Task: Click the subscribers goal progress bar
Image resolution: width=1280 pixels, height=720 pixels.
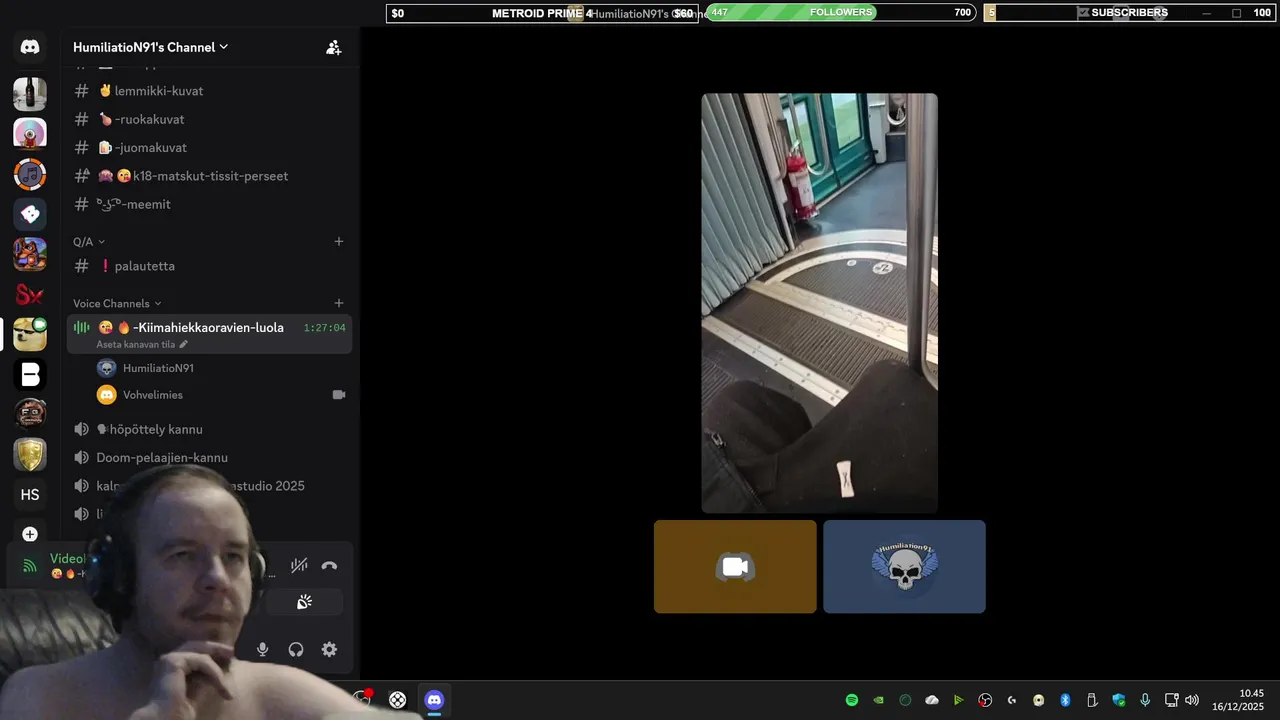Action: pos(1130,13)
